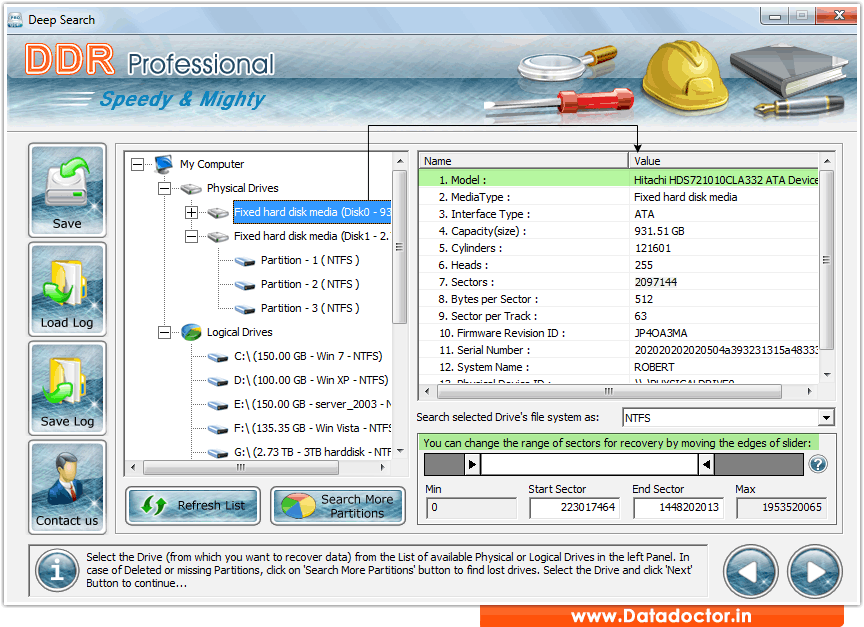
Task: Go to the next step arrow
Action: [x=814, y=572]
